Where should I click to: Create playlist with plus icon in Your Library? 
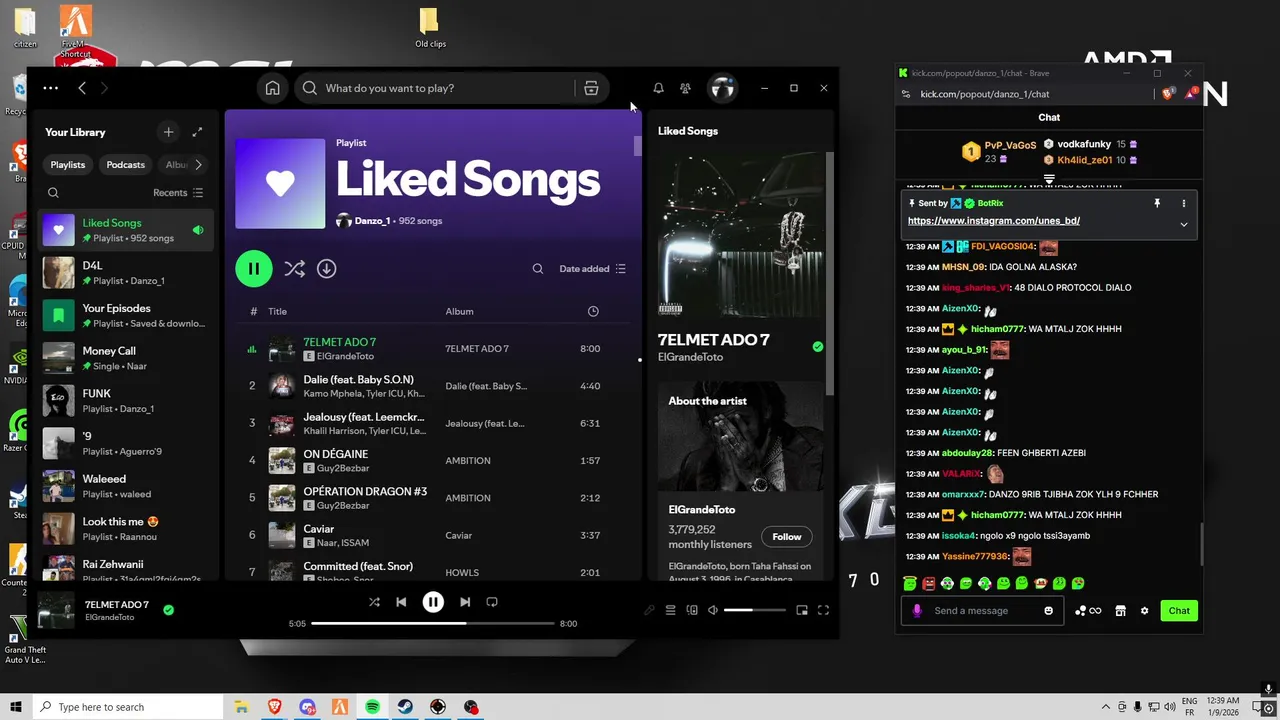pos(168,132)
